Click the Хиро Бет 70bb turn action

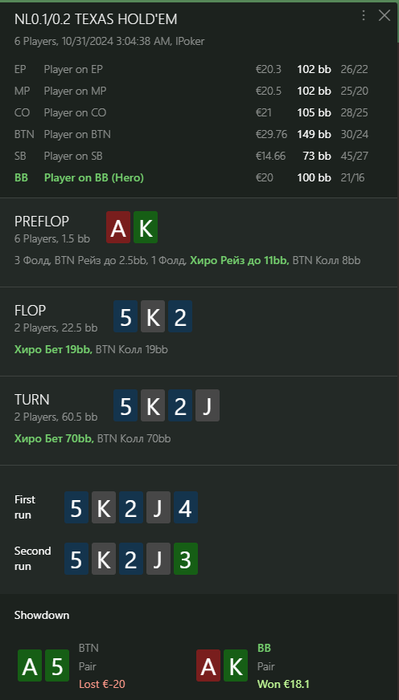pos(54,439)
